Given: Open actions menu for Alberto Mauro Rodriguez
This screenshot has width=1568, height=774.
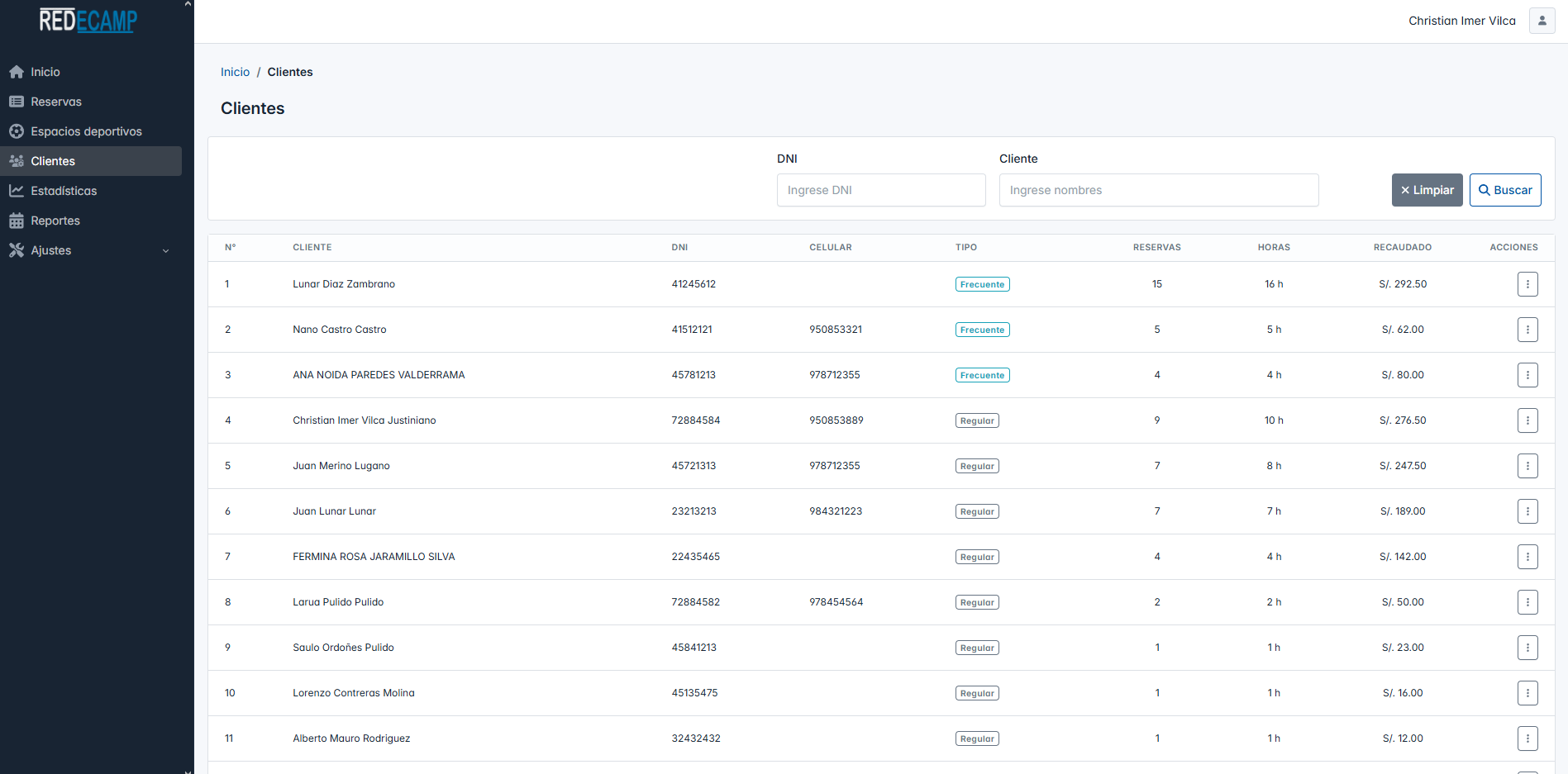Looking at the screenshot, I should [x=1527, y=738].
